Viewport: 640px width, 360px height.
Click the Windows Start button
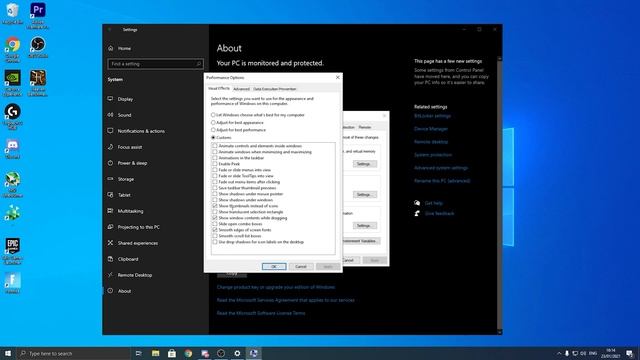point(8,353)
